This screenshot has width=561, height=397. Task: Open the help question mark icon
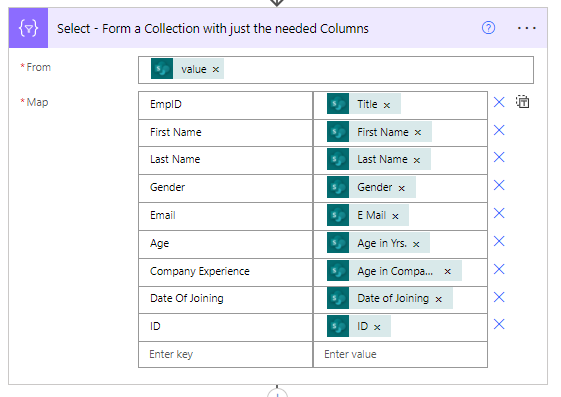pos(488,28)
